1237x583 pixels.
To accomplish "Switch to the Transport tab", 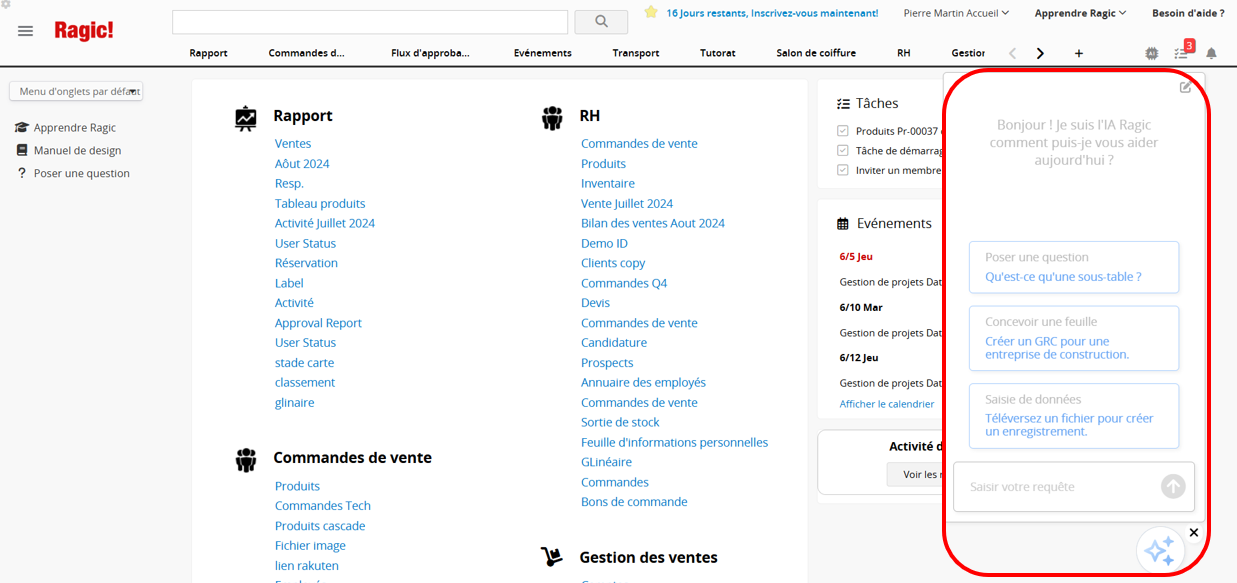I will (x=636, y=53).
